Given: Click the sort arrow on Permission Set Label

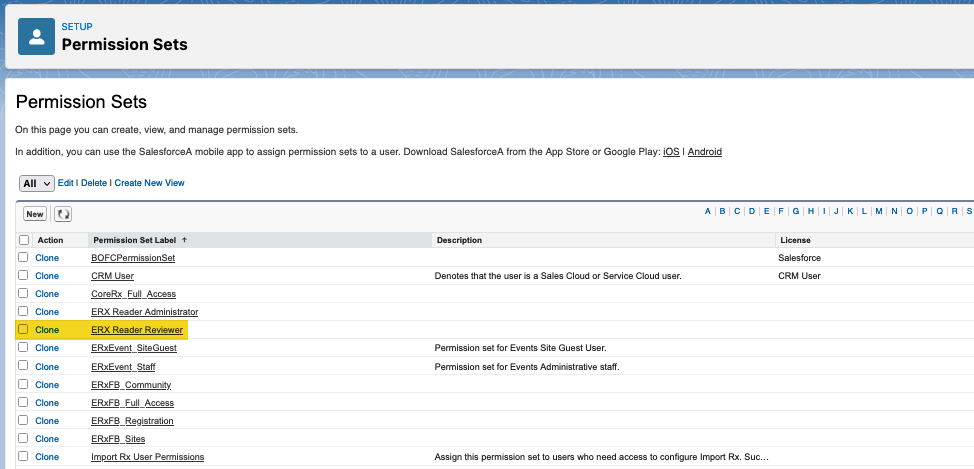Looking at the screenshot, I should pos(184,240).
